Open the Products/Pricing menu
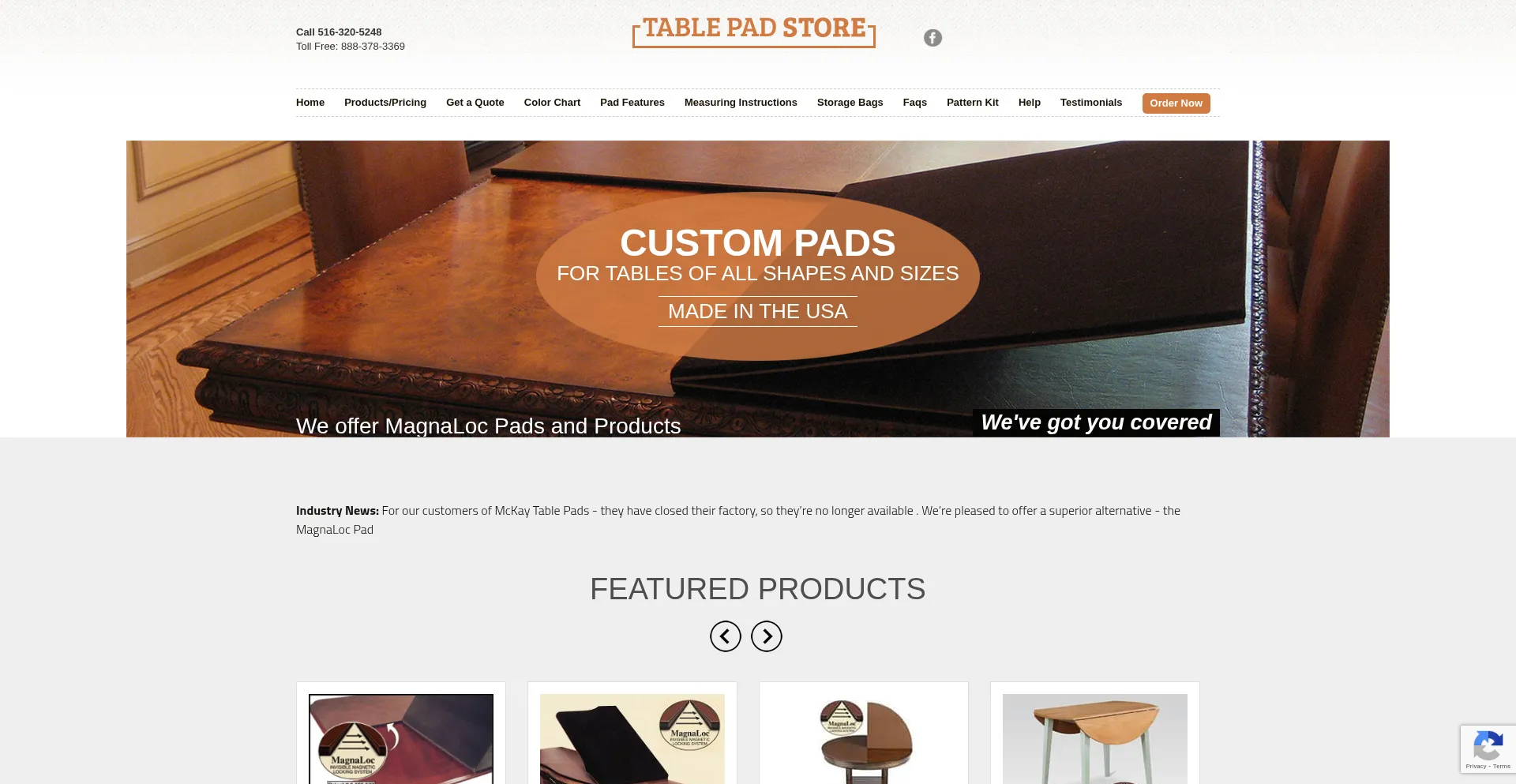 pyautogui.click(x=385, y=103)
